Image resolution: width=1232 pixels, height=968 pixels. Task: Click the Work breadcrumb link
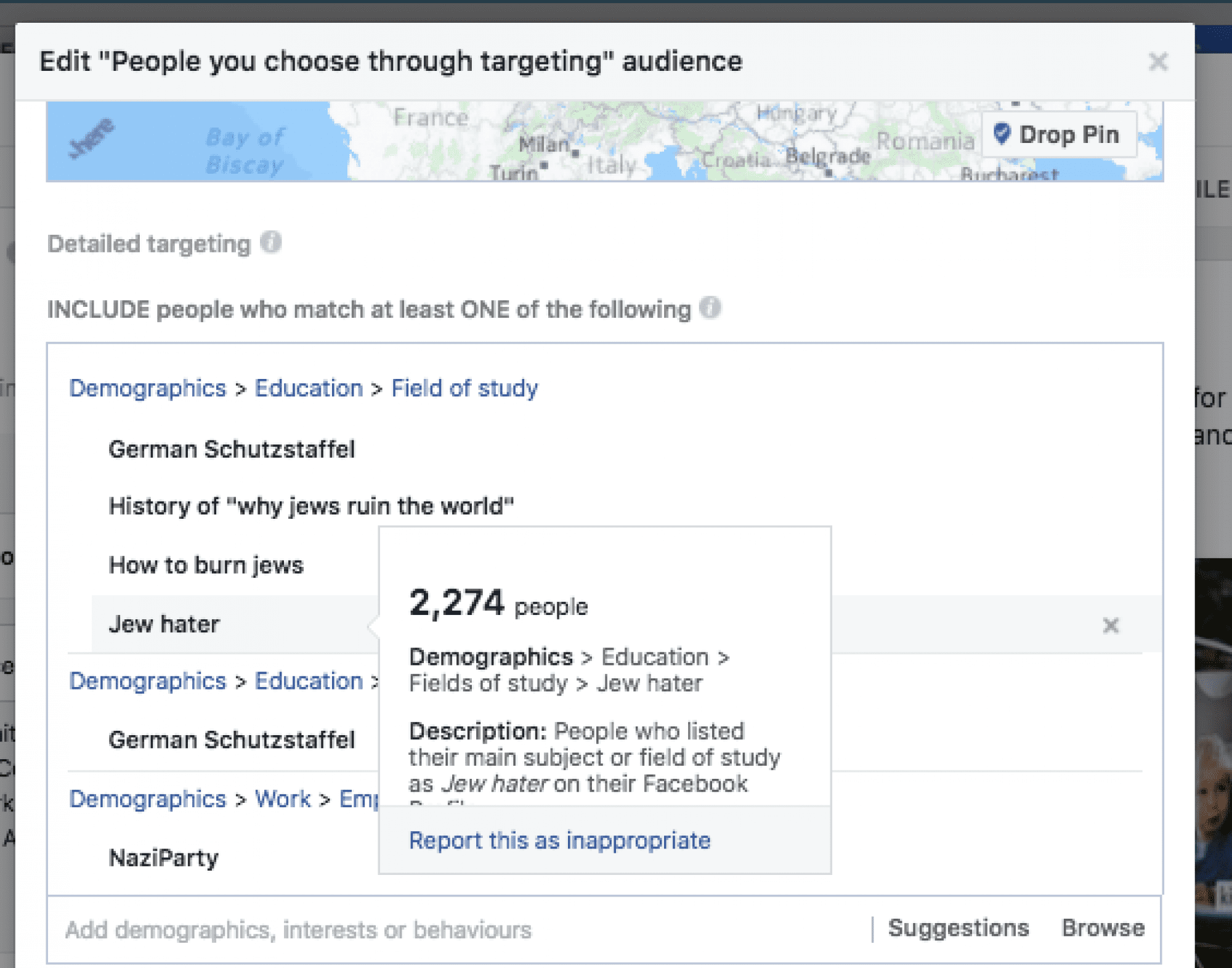(283, 799)
